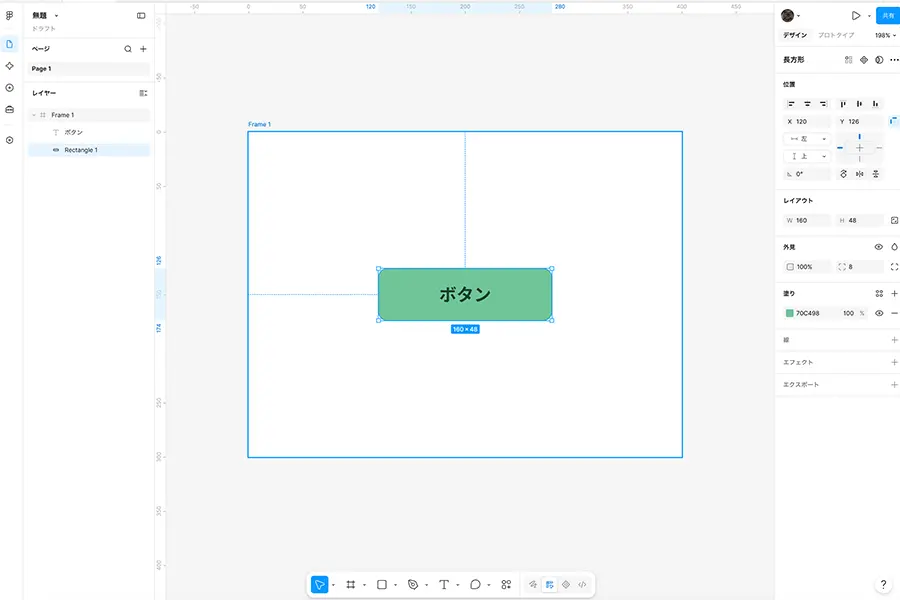Open the 無題 file name dropdown
Viewport: 900px width, 600px height.
click(x=56, y=16)
